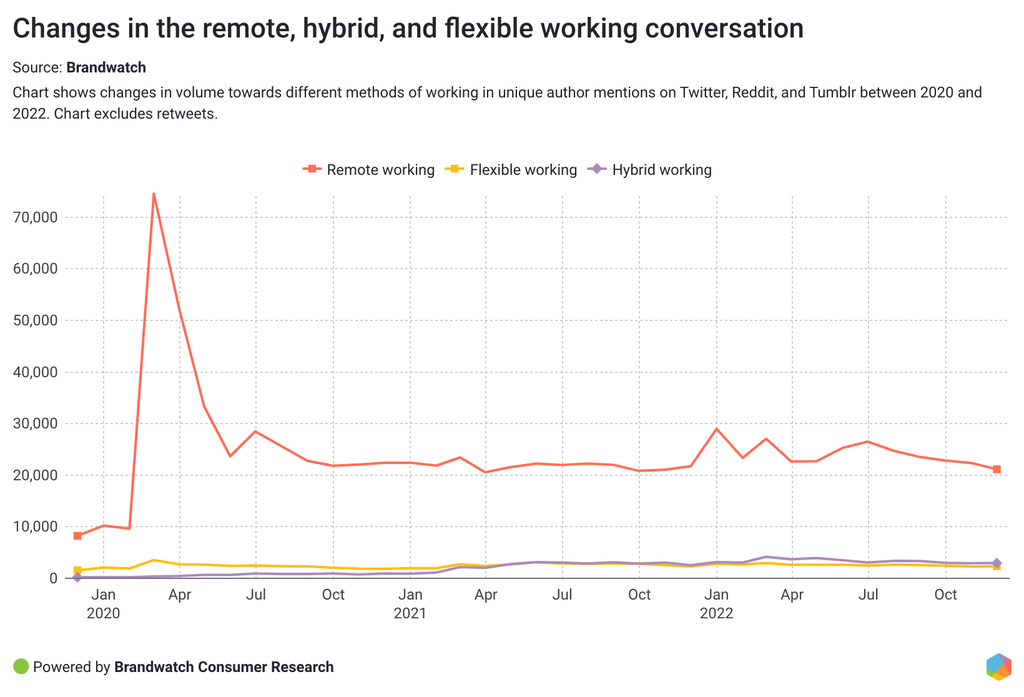Click the Brandwatch hexagon logo in bottom corner
This screenshot has height=697, width=1024.
pyautogui.click(x=998, y=667)
